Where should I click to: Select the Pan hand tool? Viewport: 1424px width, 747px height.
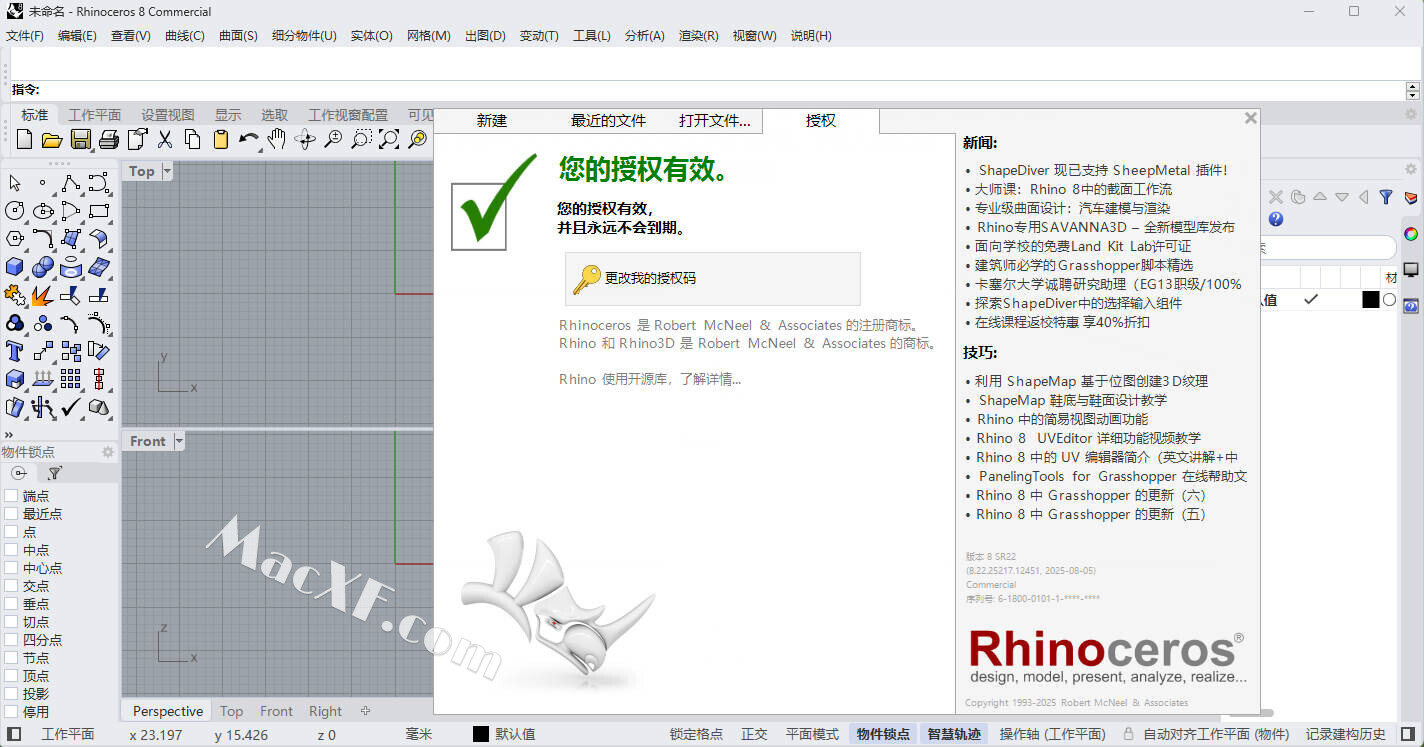coord(277,139)
